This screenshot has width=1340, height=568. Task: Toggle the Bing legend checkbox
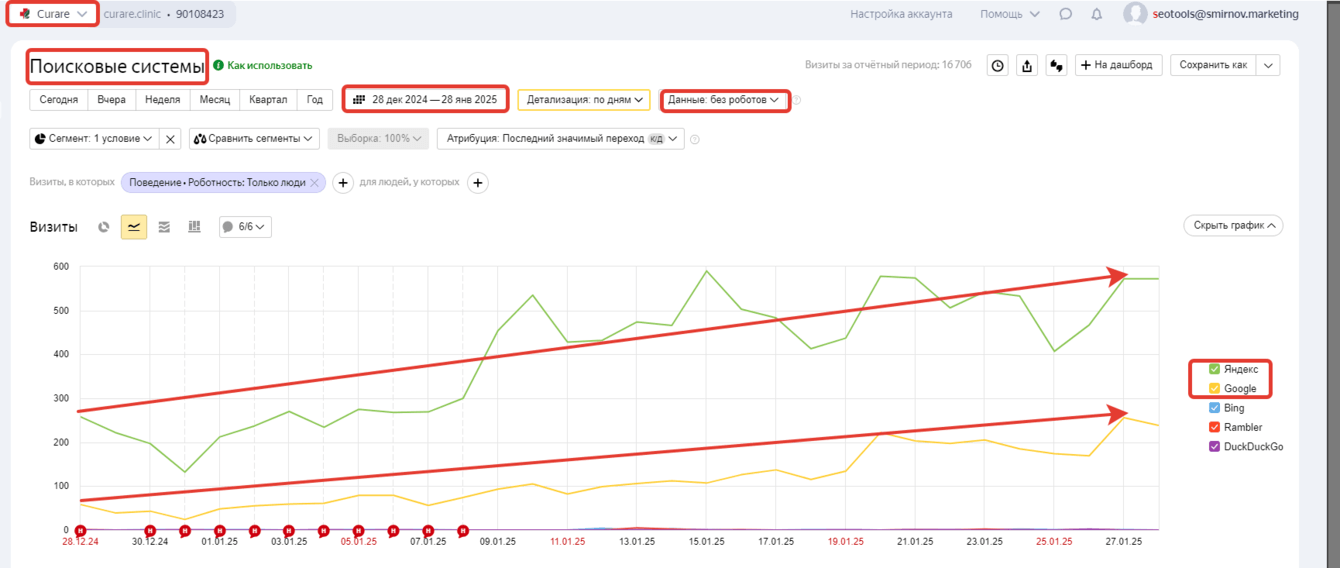pos(1214,408)
